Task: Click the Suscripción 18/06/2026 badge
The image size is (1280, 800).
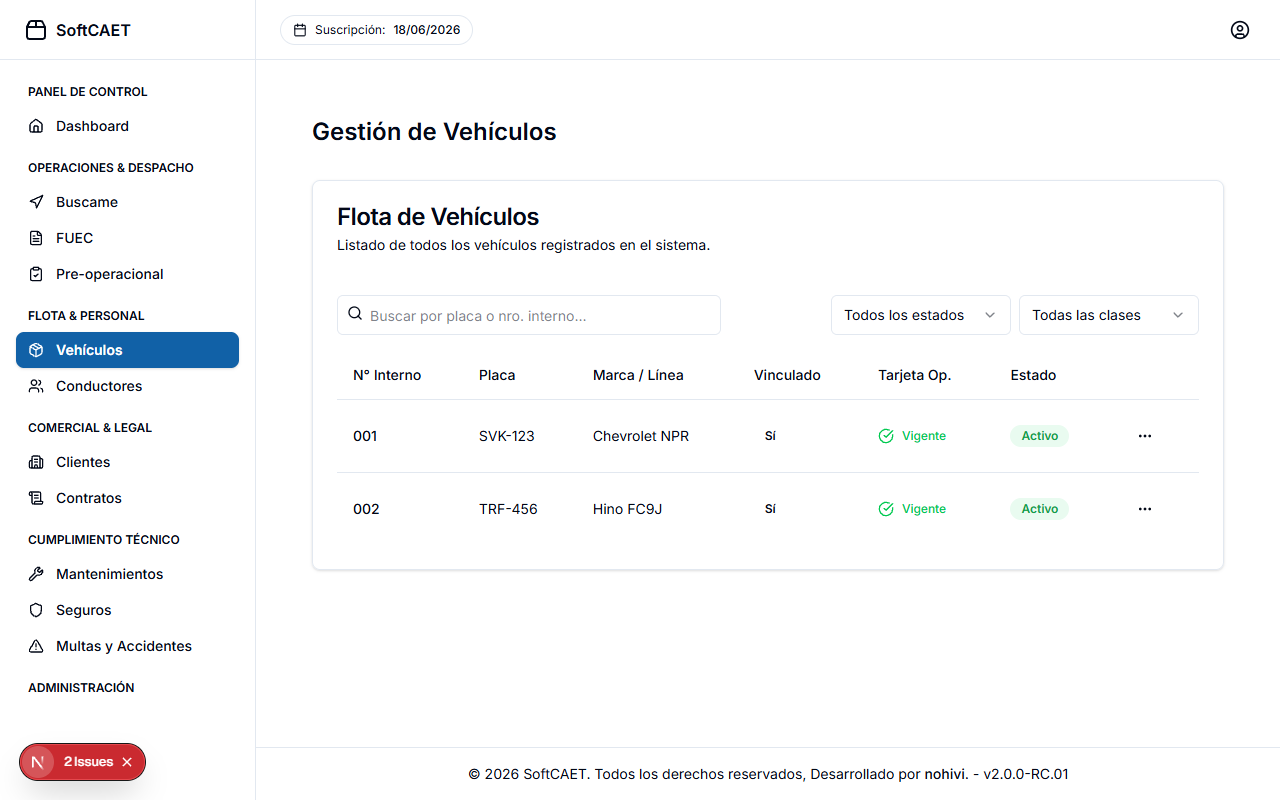Action: click(x=376, y=30)
